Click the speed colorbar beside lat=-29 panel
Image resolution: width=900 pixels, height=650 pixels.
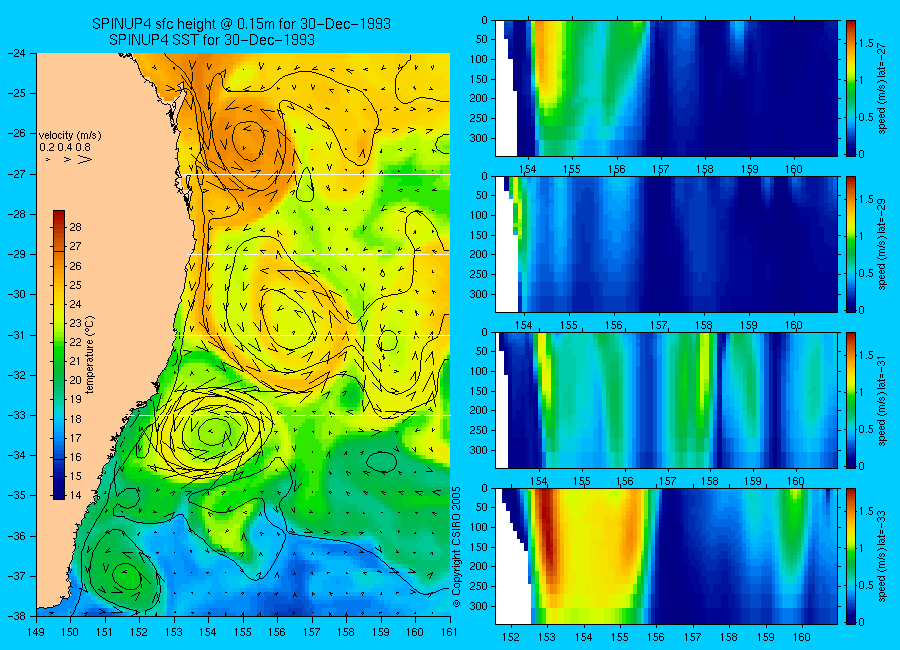click(851, 244)
